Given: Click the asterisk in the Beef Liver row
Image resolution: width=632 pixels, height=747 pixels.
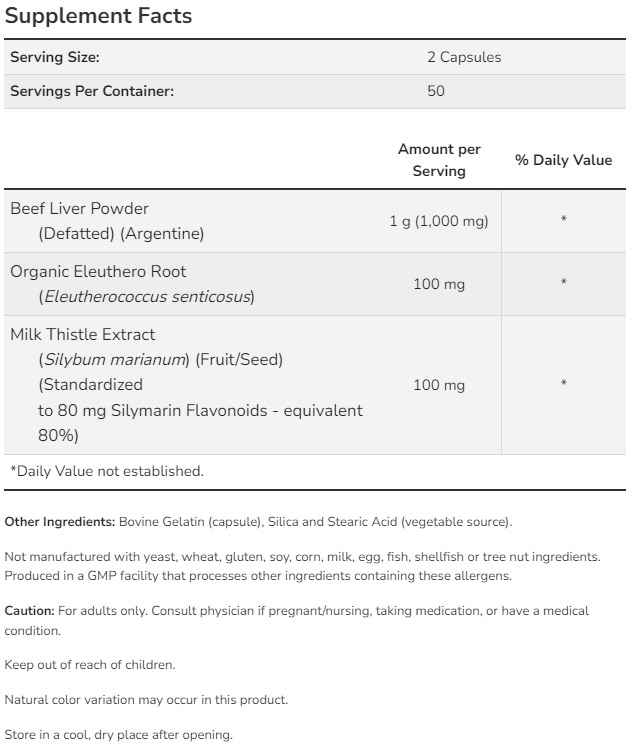Looking at the screenshot, I should pos(564,221).
